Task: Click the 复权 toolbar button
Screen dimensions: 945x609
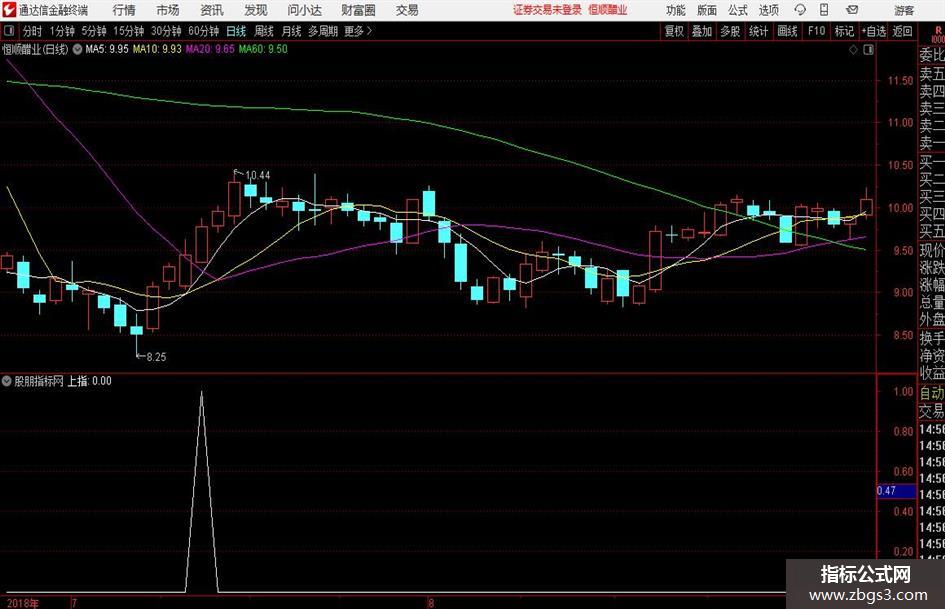Action: (674, 31)
